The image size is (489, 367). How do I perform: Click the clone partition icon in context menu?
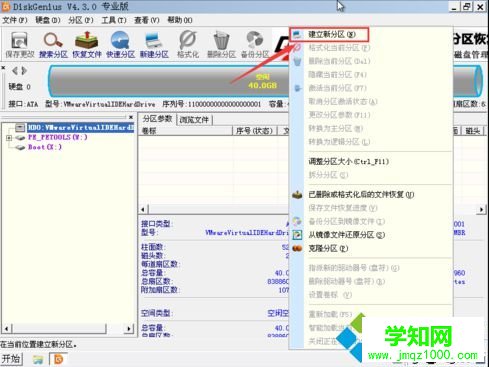click(x=297, y=248)
